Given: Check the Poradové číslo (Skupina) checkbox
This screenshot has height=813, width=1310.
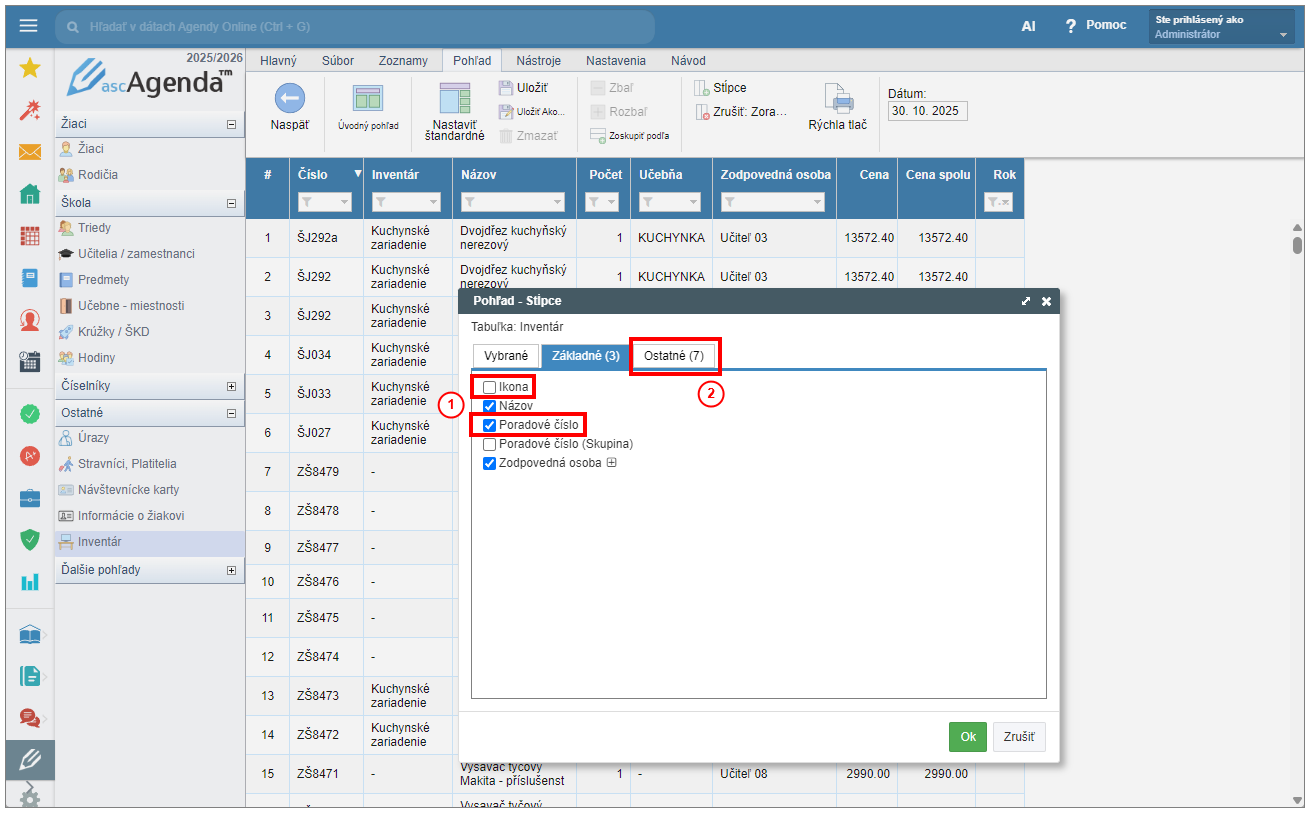Looking at the screenshot, I should [490, 444].
